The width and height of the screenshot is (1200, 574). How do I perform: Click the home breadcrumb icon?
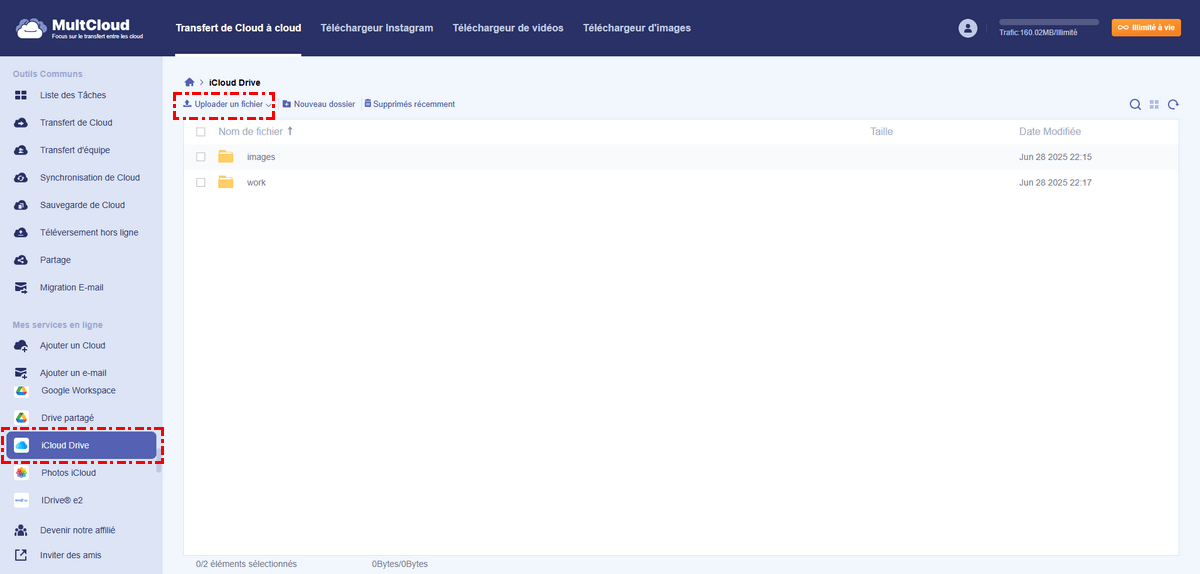click(x=190, y=82)
